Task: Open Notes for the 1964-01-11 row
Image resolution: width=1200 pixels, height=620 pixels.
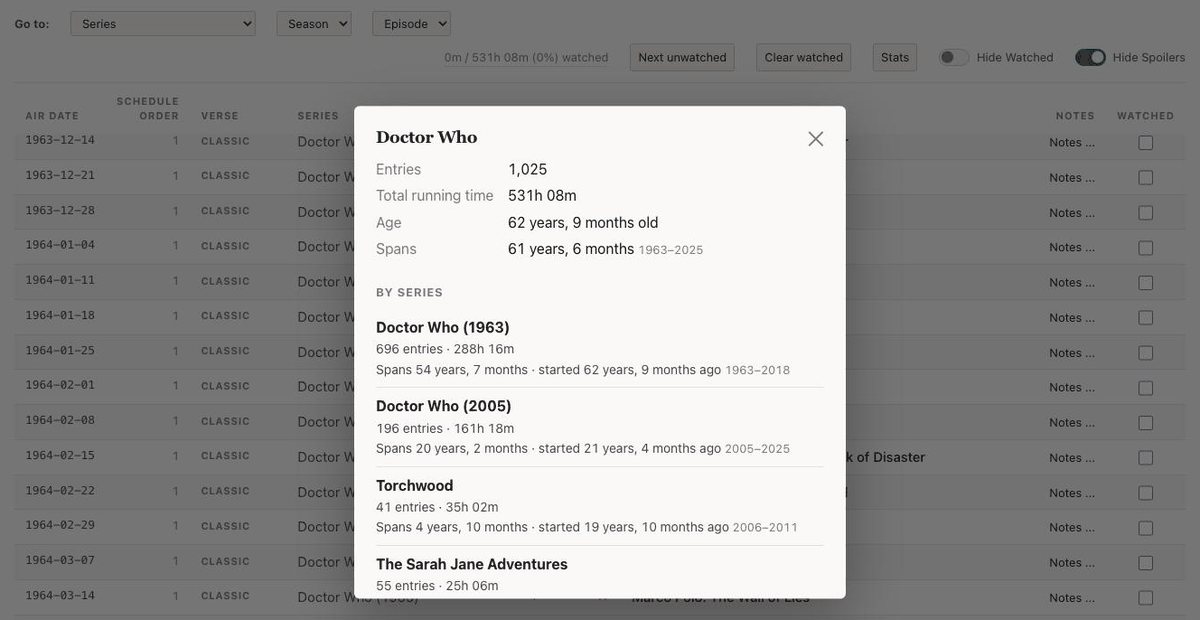Action: (x=1072, y=282)
